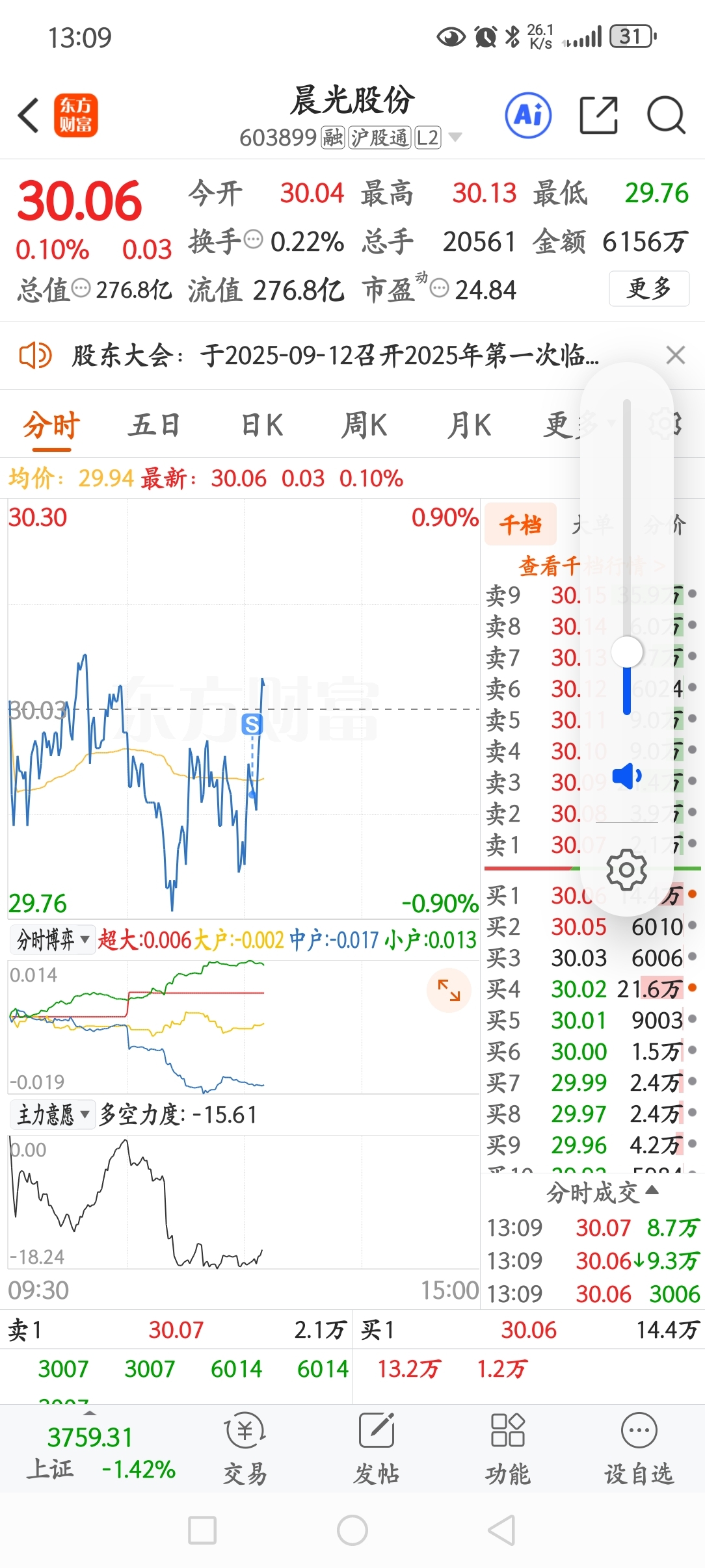Tap the 换手 info bubble icon
Screen dimensions: 705x1568
coord(252,240)
